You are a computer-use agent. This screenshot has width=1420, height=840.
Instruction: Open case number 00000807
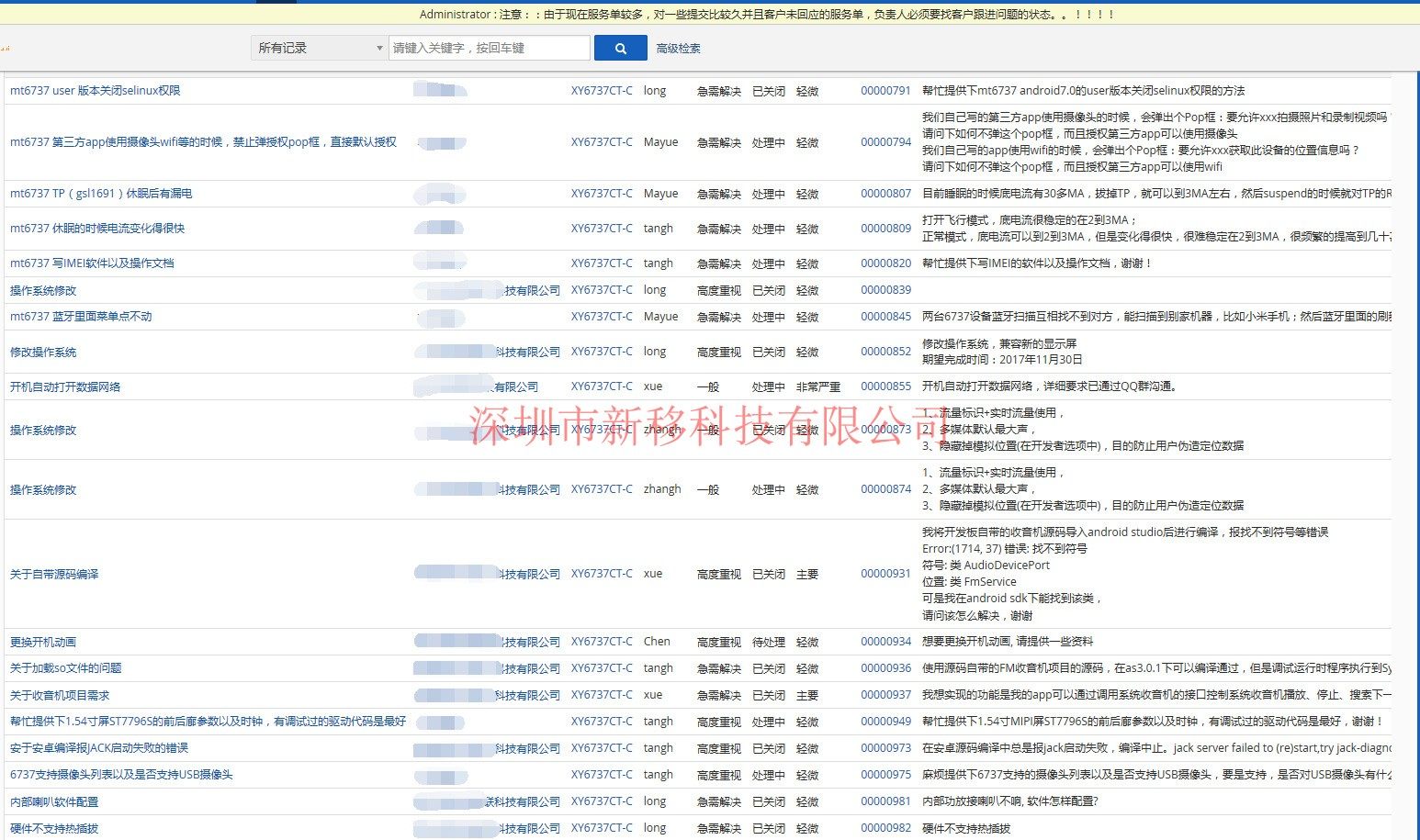(x=885, y=194)
